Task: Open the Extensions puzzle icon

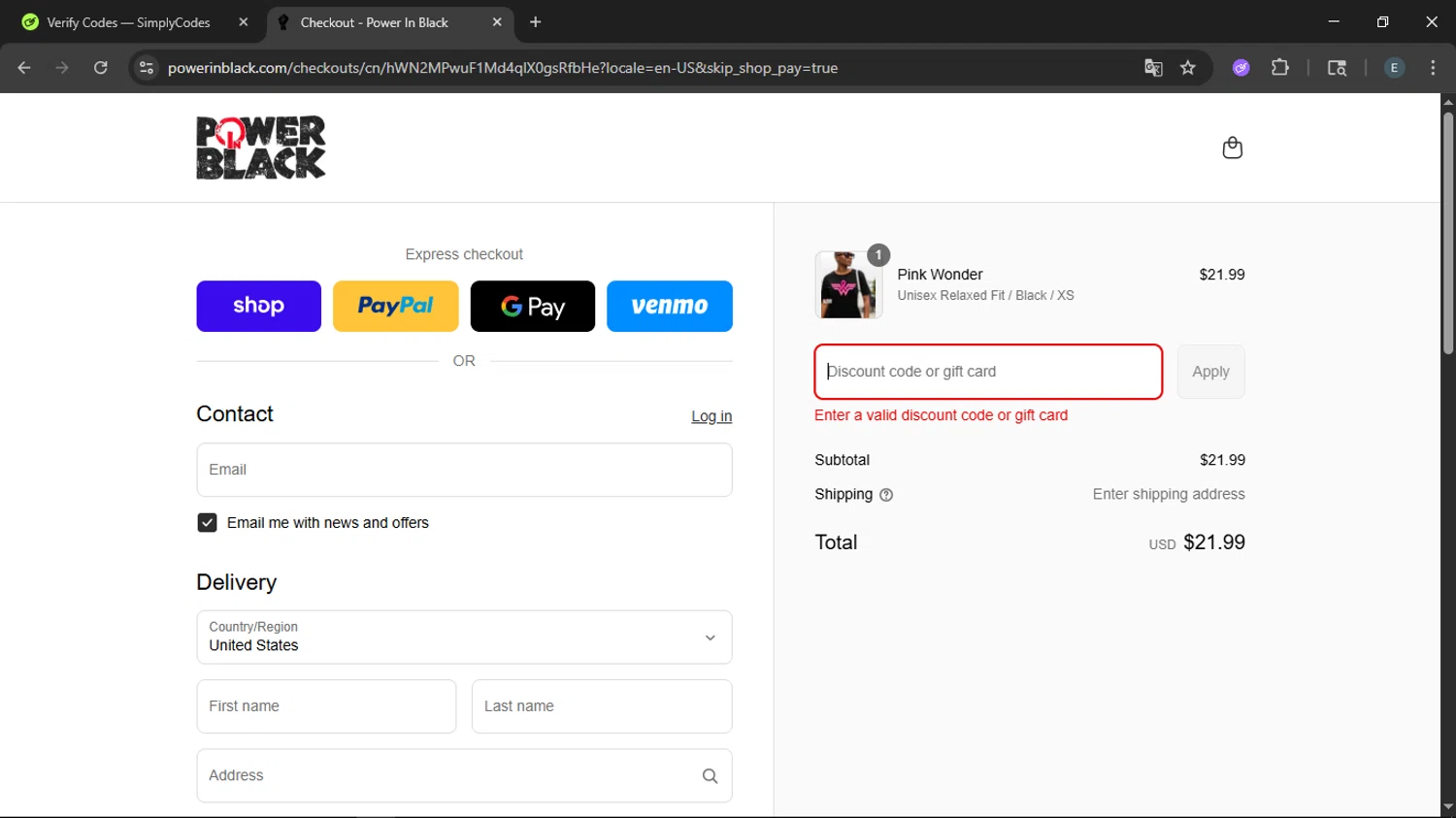Action: click(x=1280, y=68)
